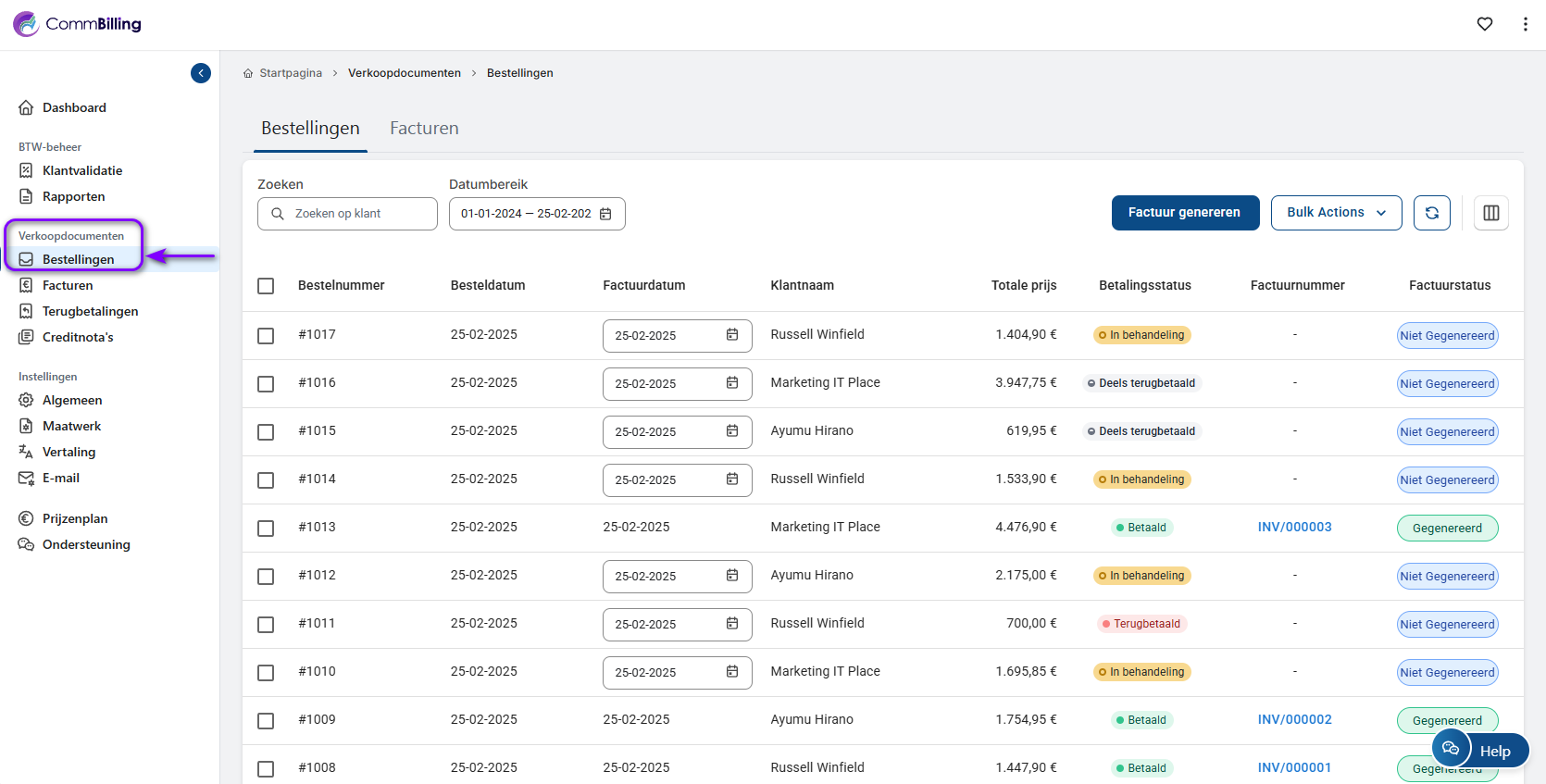Collapse the sidebar with the arrow button
This screenshot has width=1546, height=784.
(x=201, y=73)
